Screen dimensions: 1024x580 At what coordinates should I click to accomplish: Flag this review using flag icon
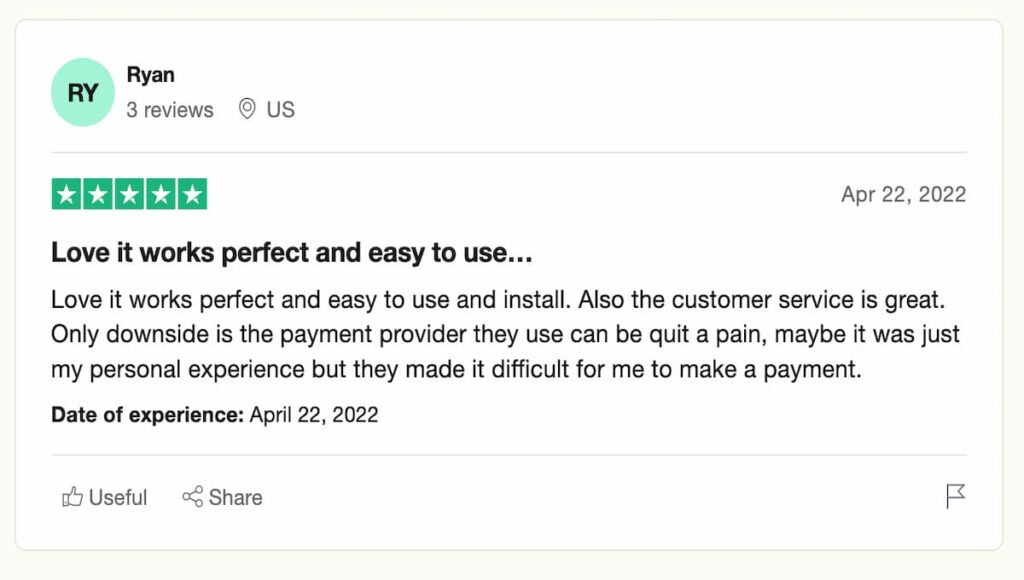pyautogui.click(x=955, y=496)
